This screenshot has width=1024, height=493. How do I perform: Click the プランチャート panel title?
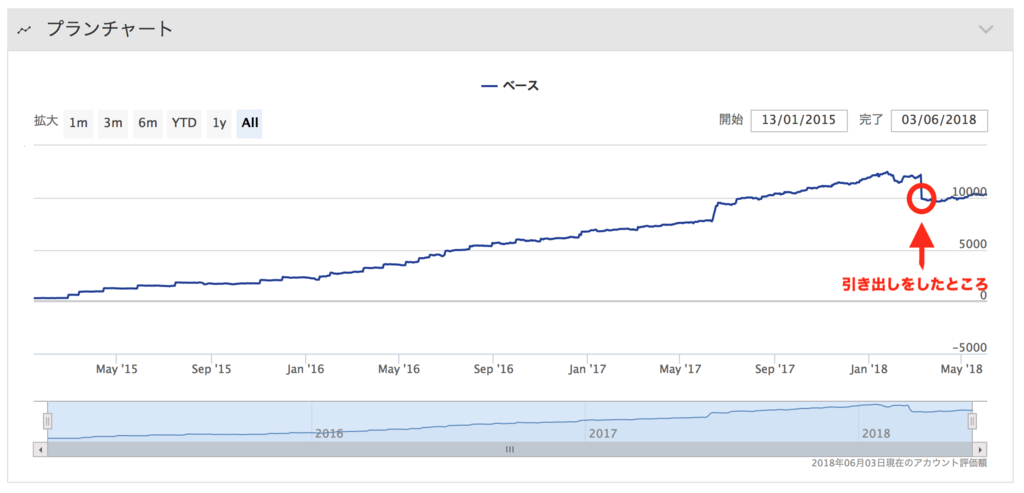[109, 29]
